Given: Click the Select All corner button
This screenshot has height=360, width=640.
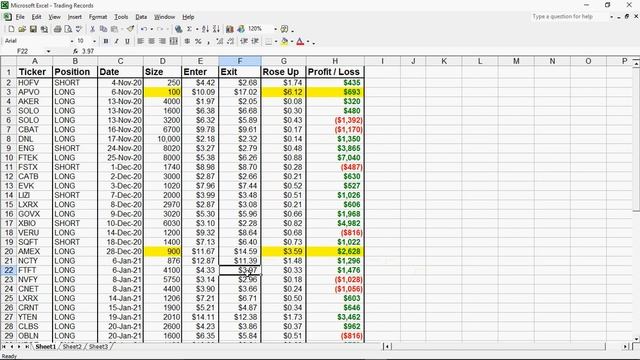Looking at the screenshot, I should click(8, 61).
